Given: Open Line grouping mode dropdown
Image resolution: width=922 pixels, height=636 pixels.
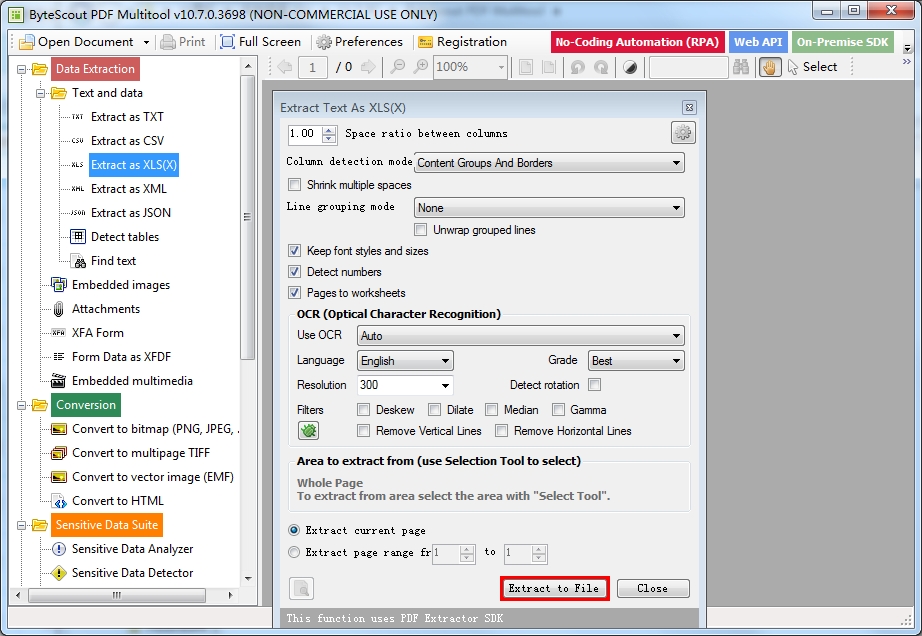Looking at the screenshot, I should [549, 208].
